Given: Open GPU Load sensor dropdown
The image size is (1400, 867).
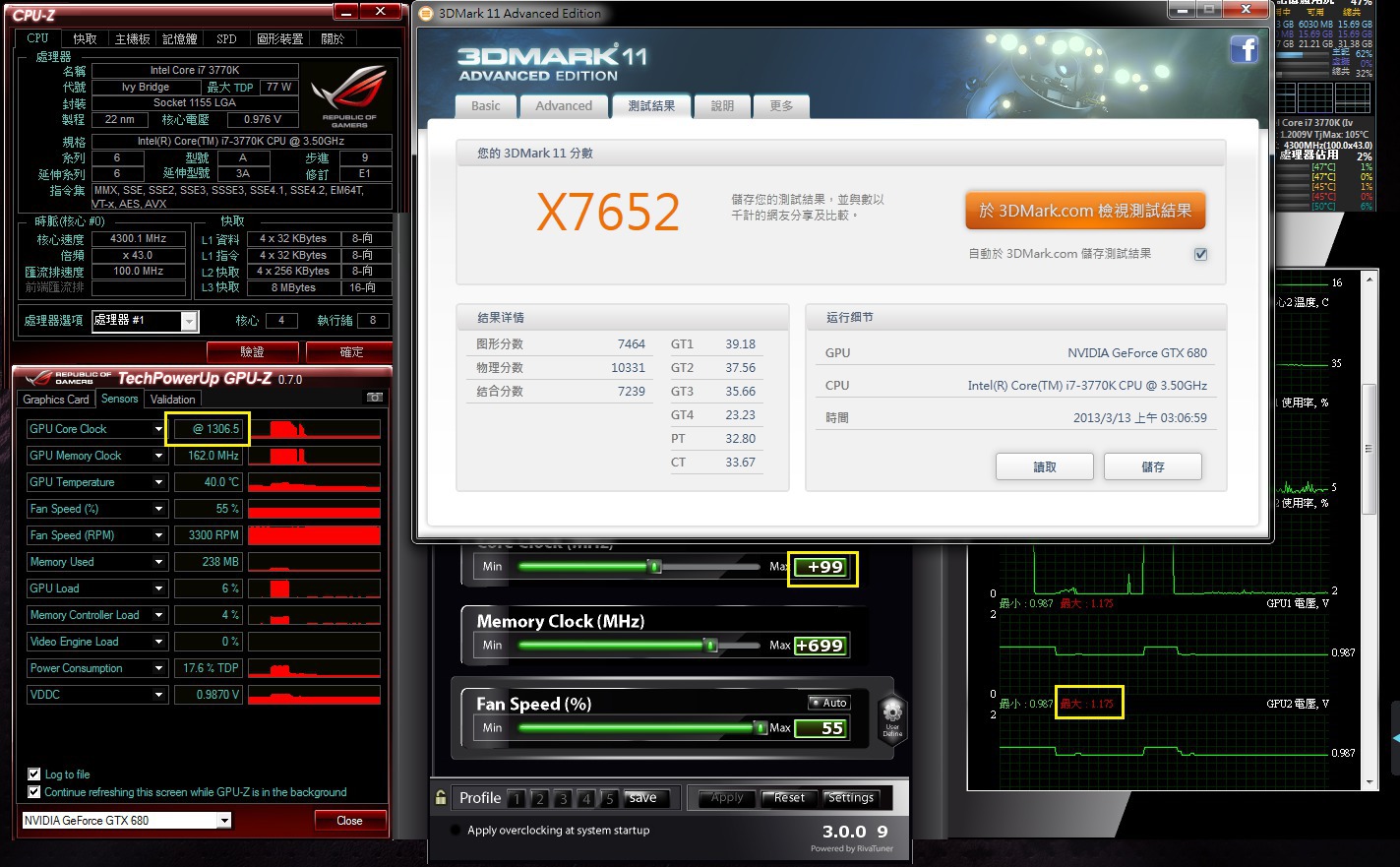Looking at the screenshot, I should click(x=158, y=588).
